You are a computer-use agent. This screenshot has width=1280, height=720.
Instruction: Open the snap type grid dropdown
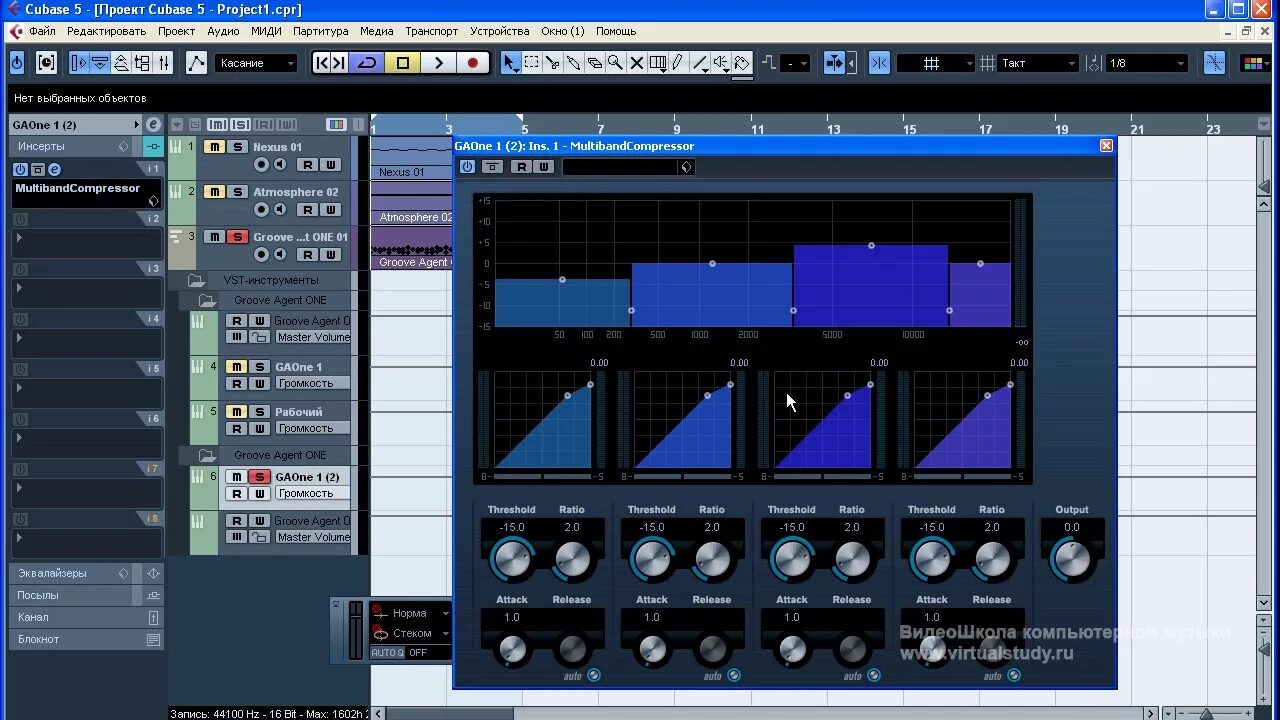(x=936, y=63)
